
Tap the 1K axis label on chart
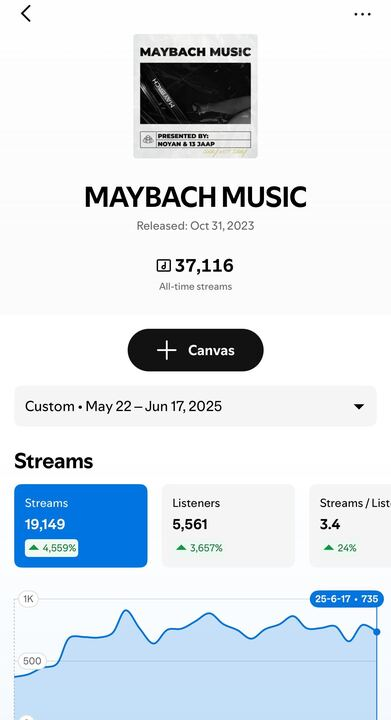point(28,599)
